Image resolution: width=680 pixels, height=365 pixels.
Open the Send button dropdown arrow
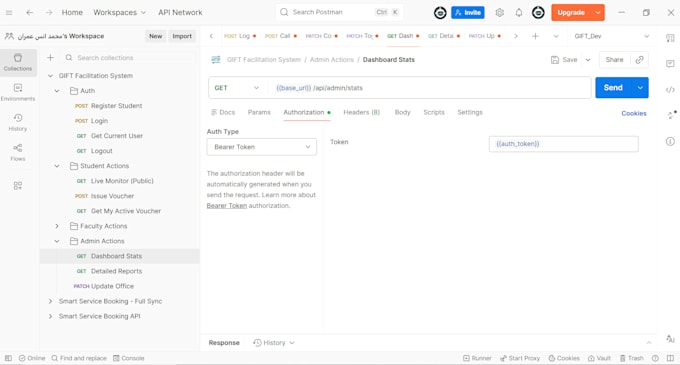(x=640, y=88)
